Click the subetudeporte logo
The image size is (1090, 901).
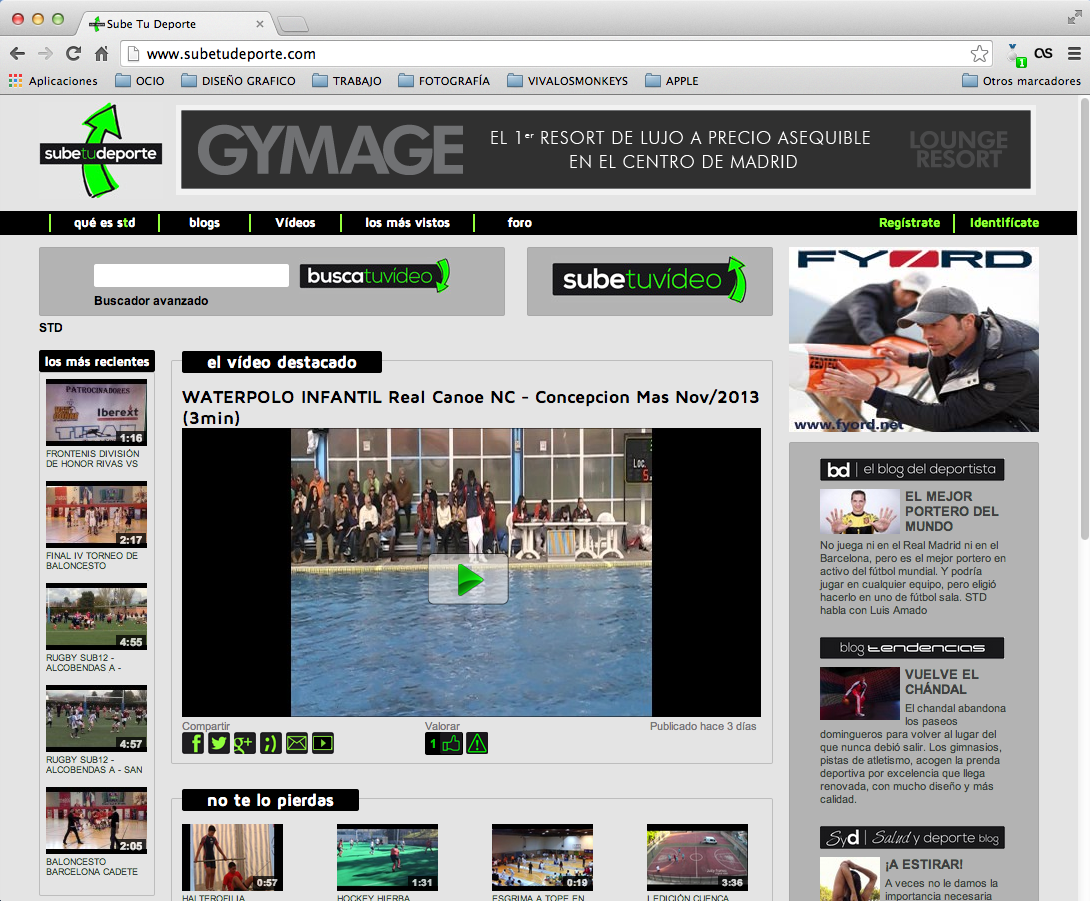[x=101, y=151]
